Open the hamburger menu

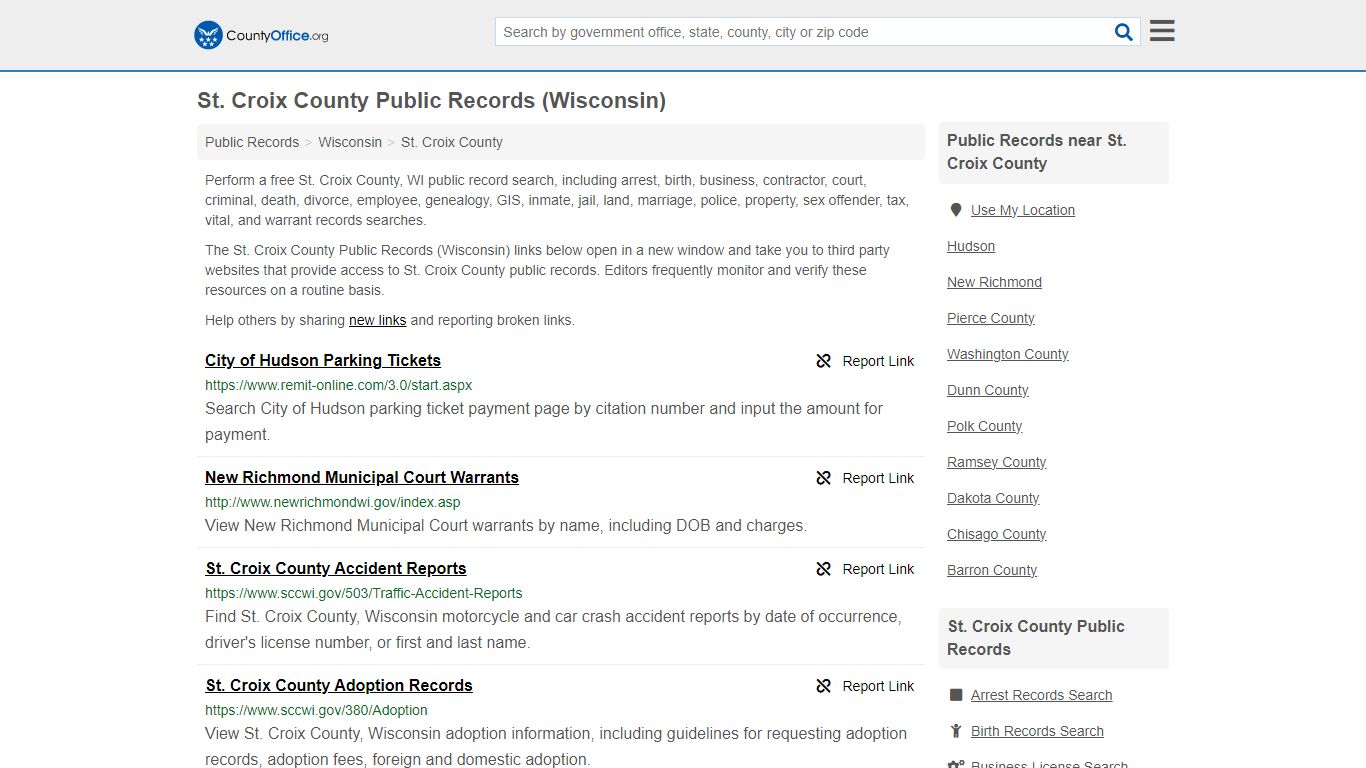(1162, 31)
